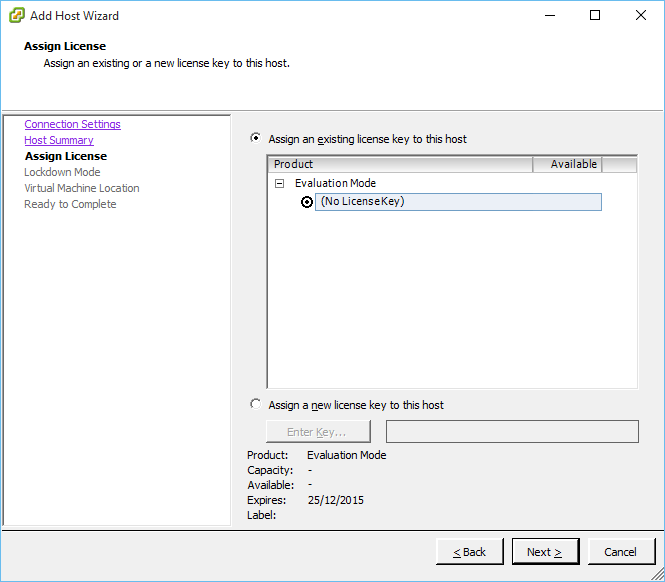Click the Product value Evaluation Mode at bottom
This screenshot has width=665, height=582.
coord(347,455)
